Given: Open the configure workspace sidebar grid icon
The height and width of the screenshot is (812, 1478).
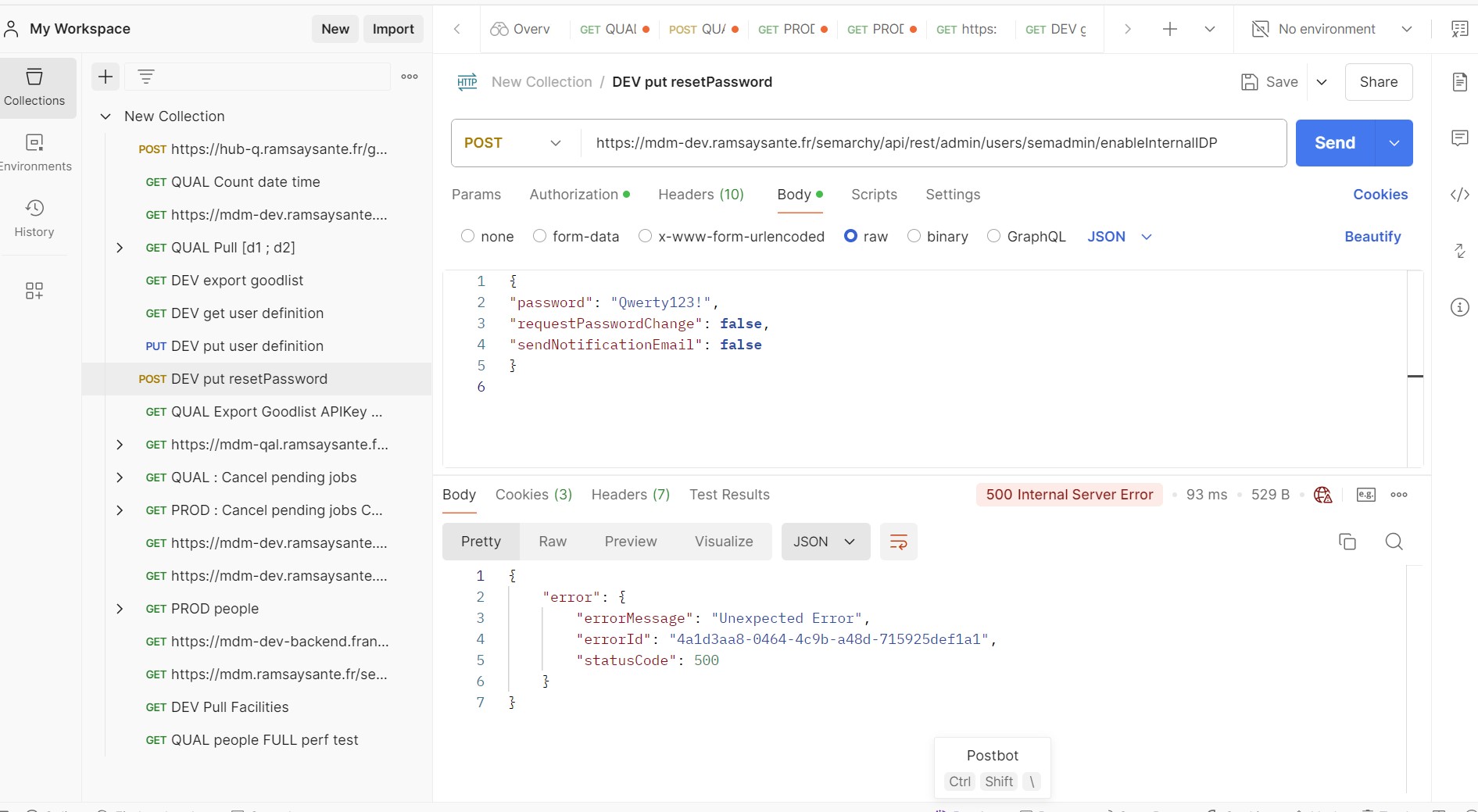Looking at the screenshot, I should [x=34, y=292].
